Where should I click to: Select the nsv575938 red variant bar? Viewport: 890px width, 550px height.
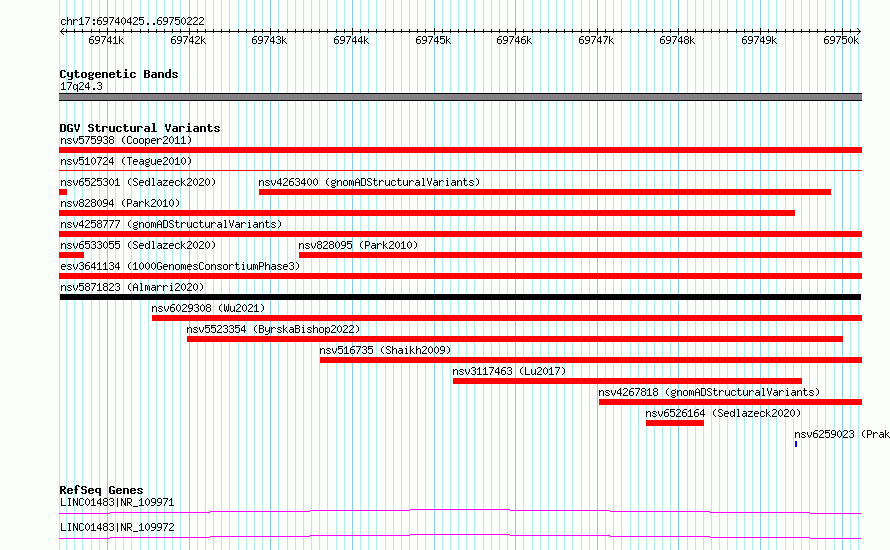coord(460,150)
